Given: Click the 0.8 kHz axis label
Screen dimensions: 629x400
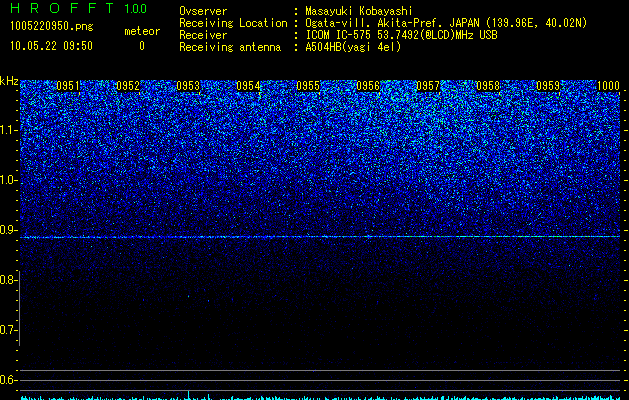Looking at the screenshot, I should pos(8,280).
